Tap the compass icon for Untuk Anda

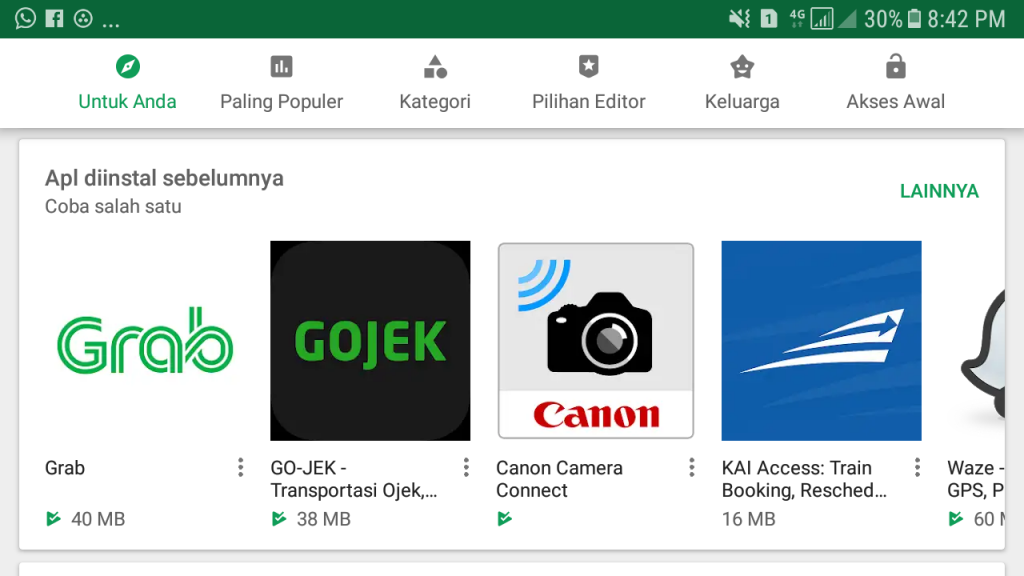(127, 67)
